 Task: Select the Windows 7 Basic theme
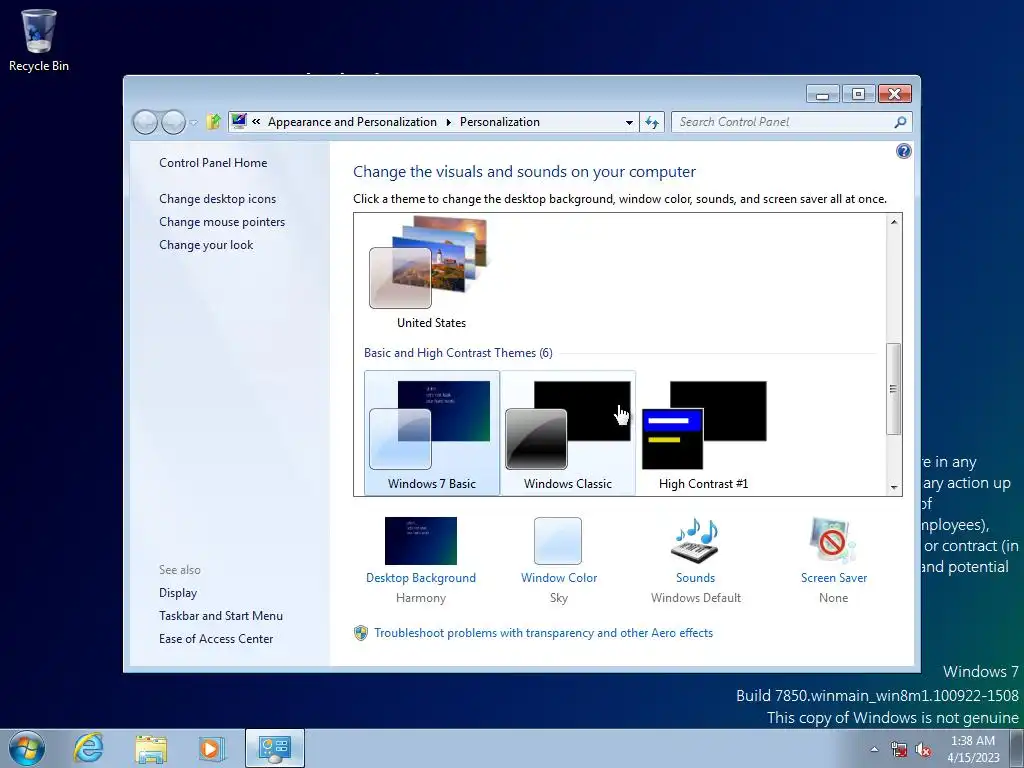pos(432,433)
